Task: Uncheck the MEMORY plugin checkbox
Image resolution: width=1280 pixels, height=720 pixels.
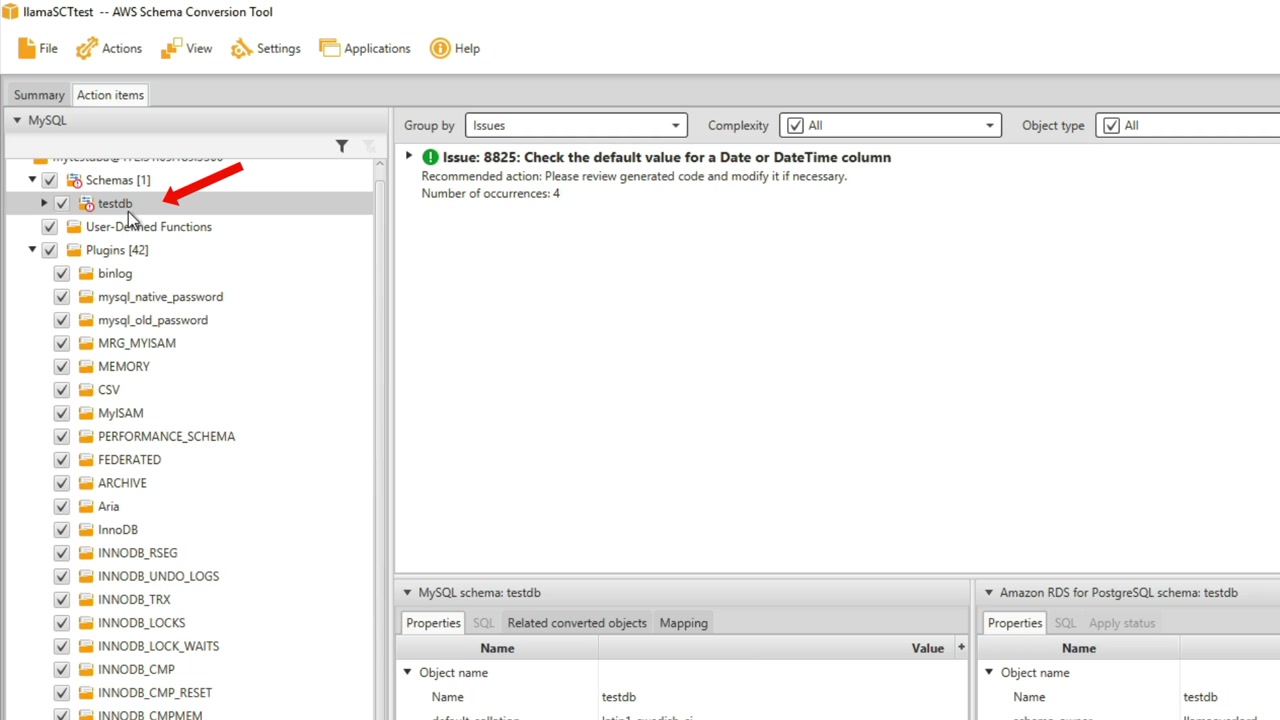Action: [62, 367]
